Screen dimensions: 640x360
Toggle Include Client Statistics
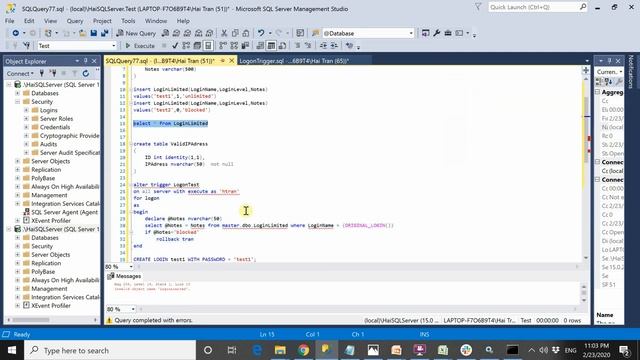(x=245, y=46)
